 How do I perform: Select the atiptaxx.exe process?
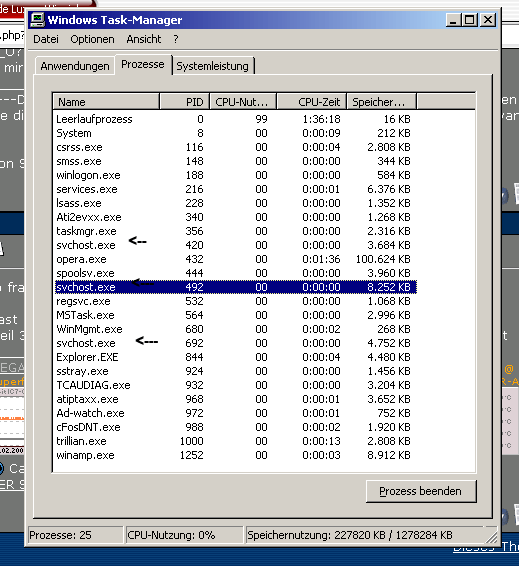tap(236, 399)
